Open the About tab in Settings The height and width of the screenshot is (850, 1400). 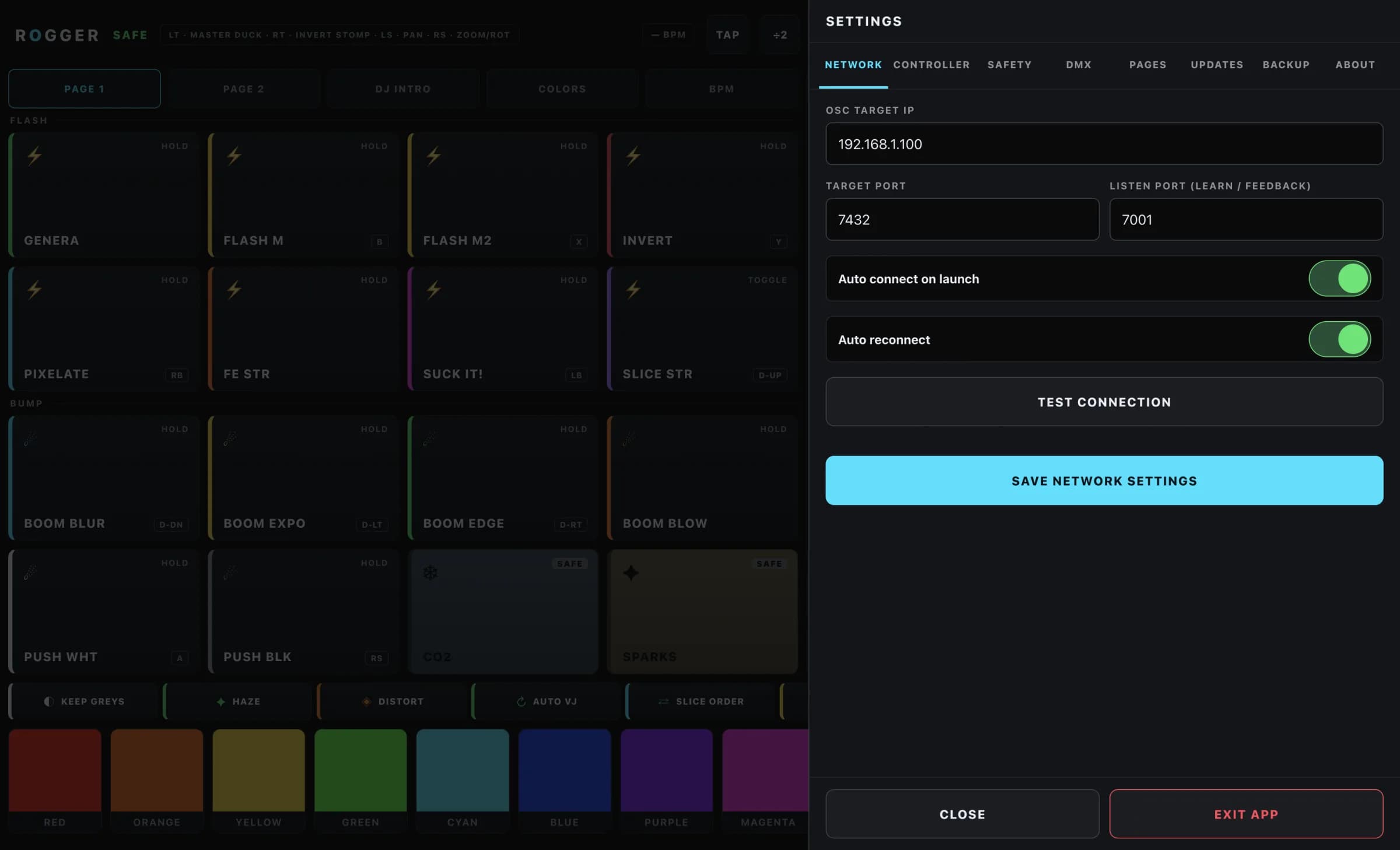point(1355,65)
